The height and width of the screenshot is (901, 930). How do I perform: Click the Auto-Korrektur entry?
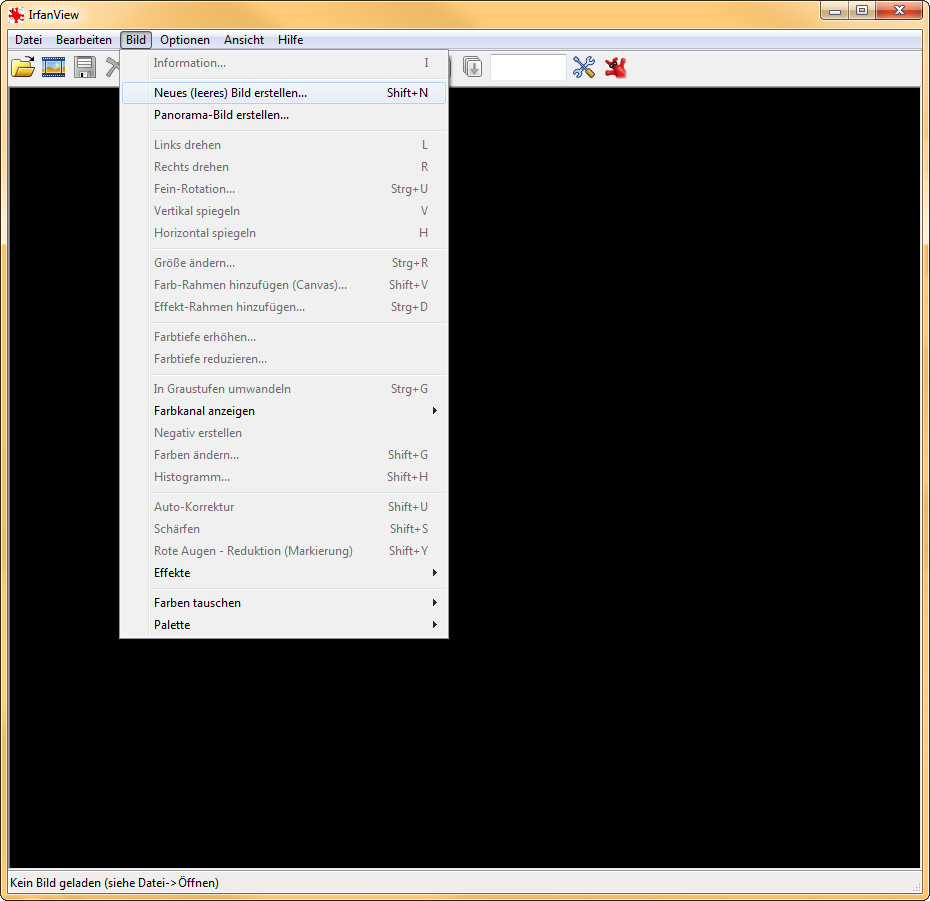284,507
